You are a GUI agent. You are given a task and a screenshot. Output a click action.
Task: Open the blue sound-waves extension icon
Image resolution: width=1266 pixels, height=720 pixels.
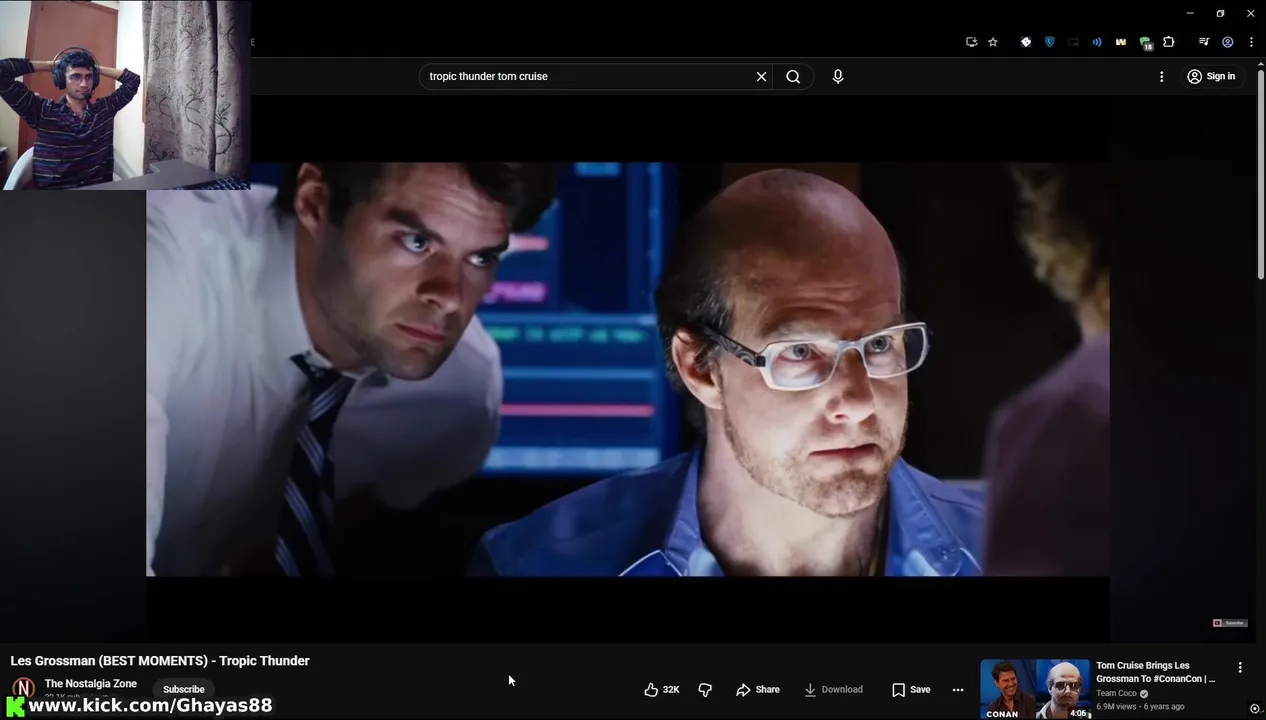(1097, 42)
